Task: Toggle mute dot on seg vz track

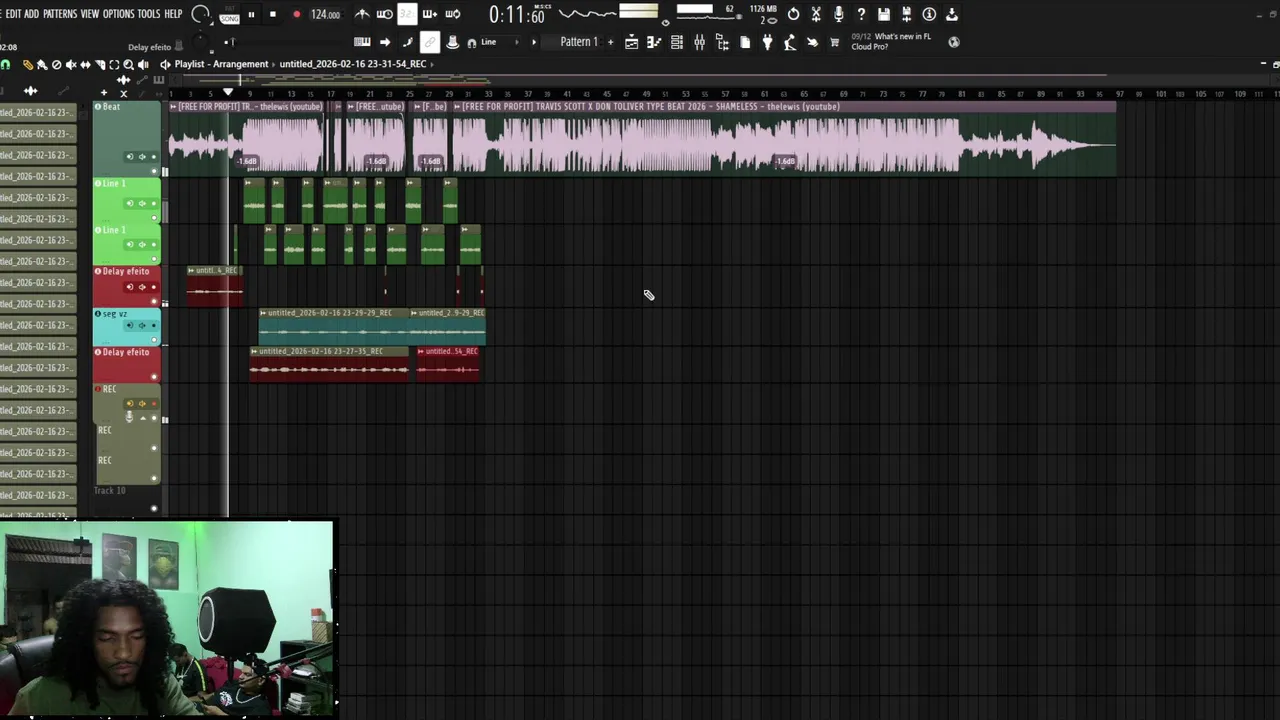Action: click(154, 339)
